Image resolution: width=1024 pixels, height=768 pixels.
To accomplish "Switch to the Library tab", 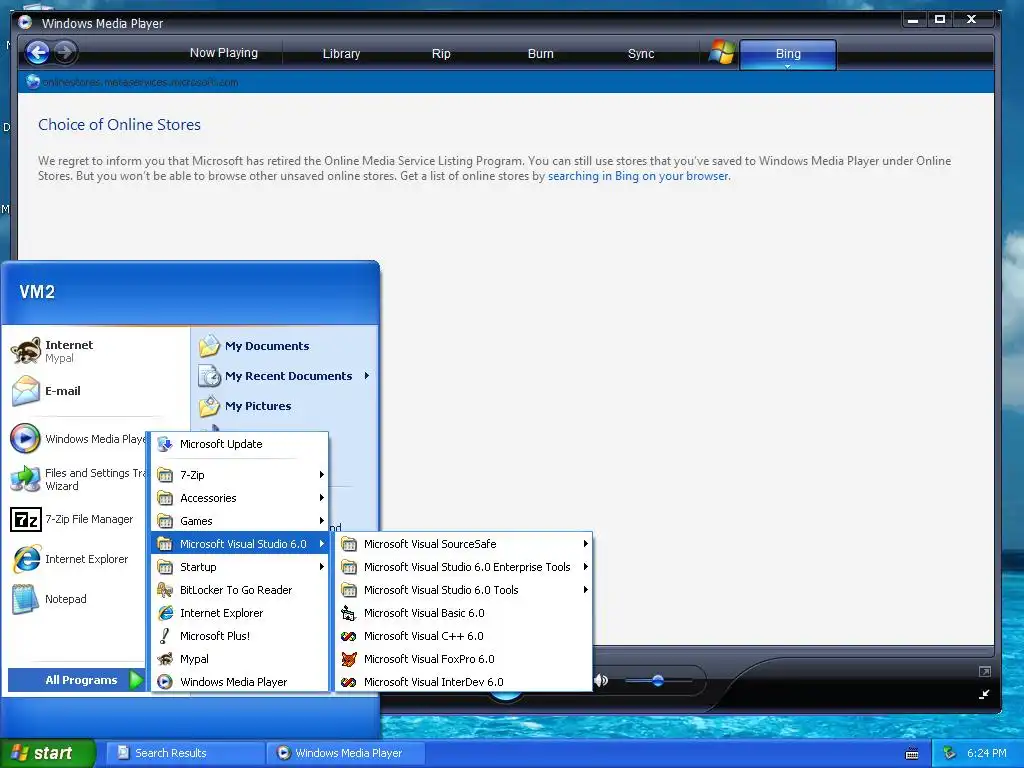I will 342,54.
